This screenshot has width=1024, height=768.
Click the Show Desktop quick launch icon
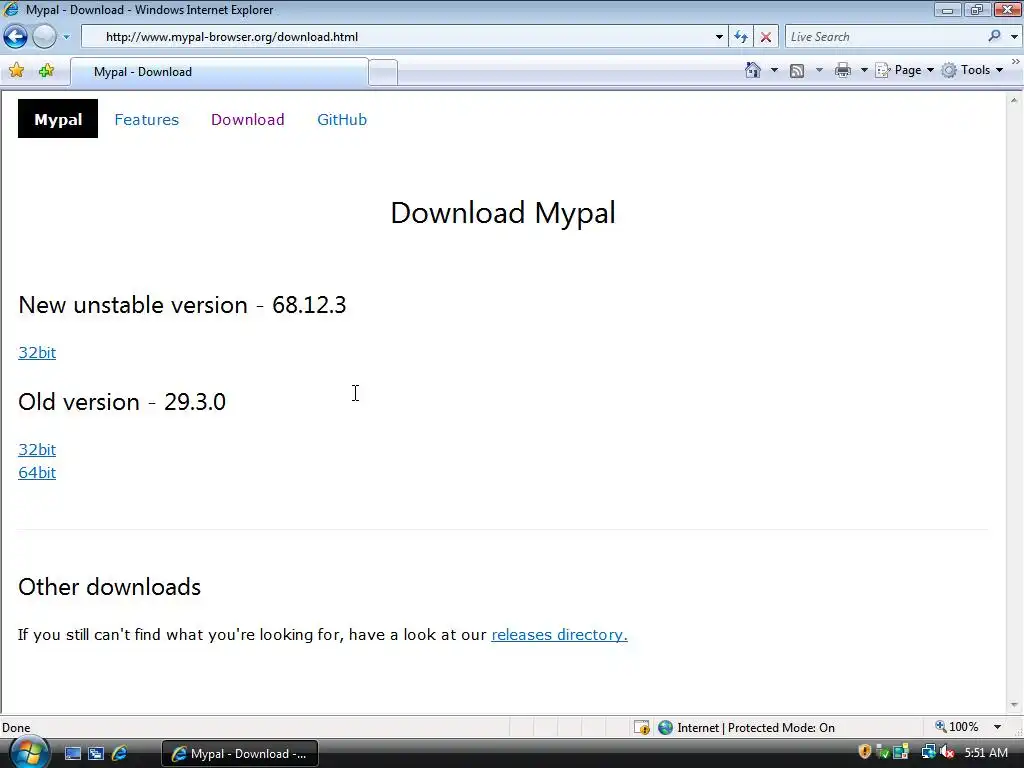tap(72, 754)
